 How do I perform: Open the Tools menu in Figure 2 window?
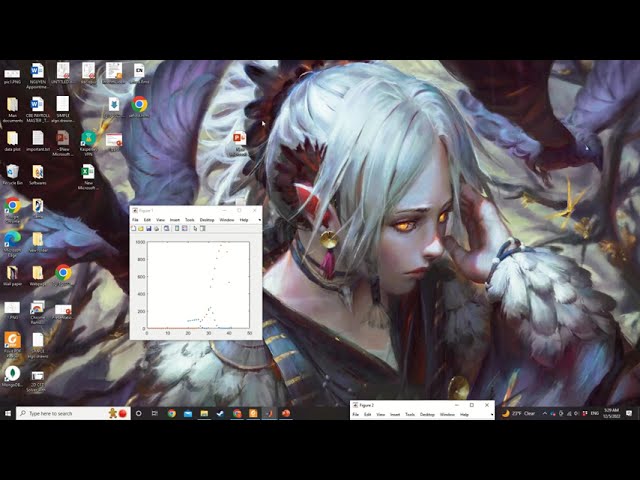[410, 415]
